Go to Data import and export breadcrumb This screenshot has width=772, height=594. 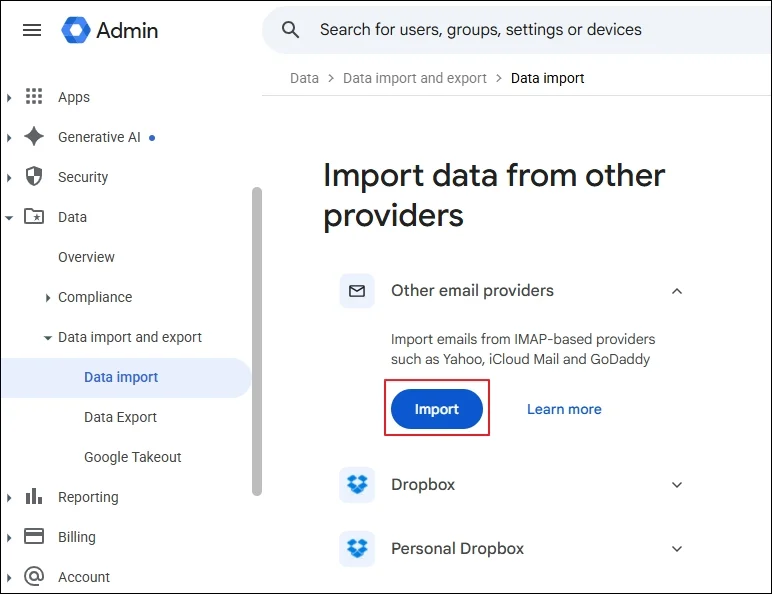coord(415,78)
